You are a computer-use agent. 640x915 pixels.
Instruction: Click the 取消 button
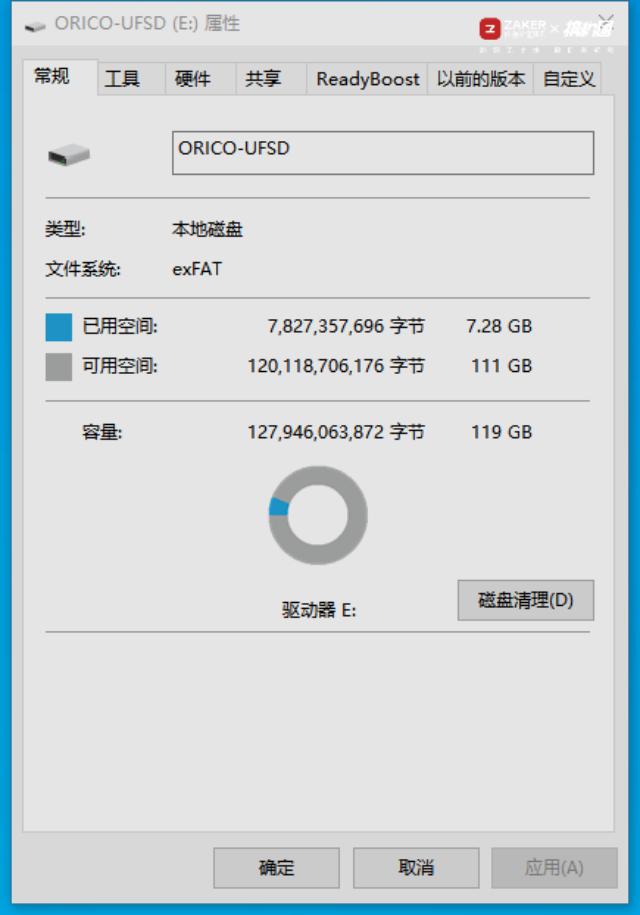pos(416,868)
